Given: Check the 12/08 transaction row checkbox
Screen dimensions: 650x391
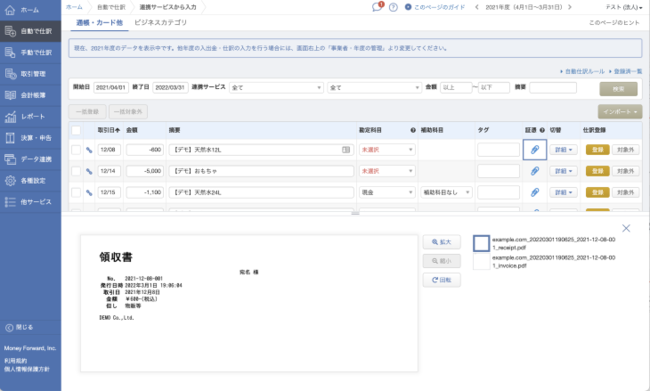Looking at the screenshot, I should (76, 150).
